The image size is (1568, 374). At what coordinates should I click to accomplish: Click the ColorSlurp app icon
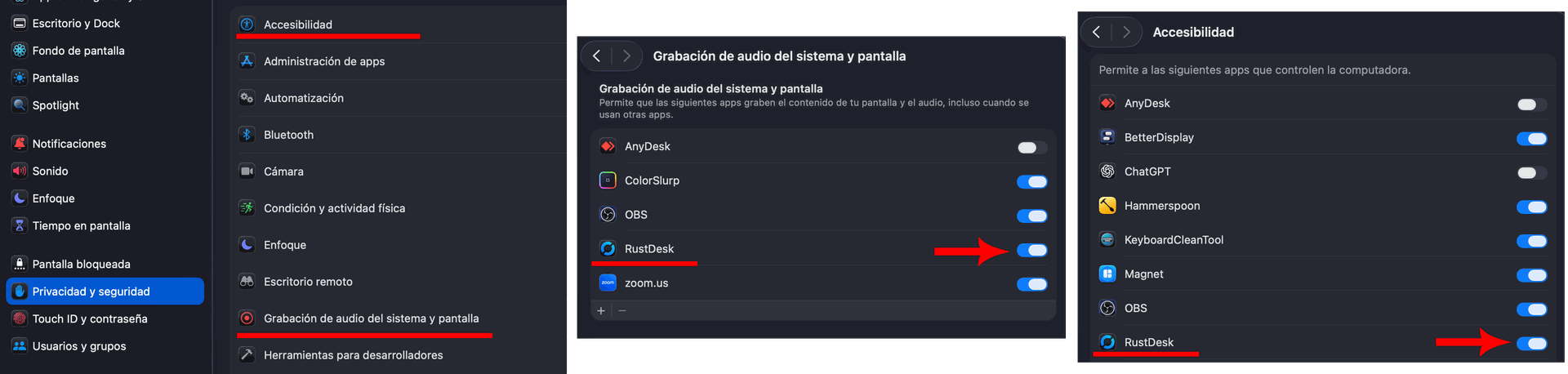pyautogui.click(x=608, y=180)
